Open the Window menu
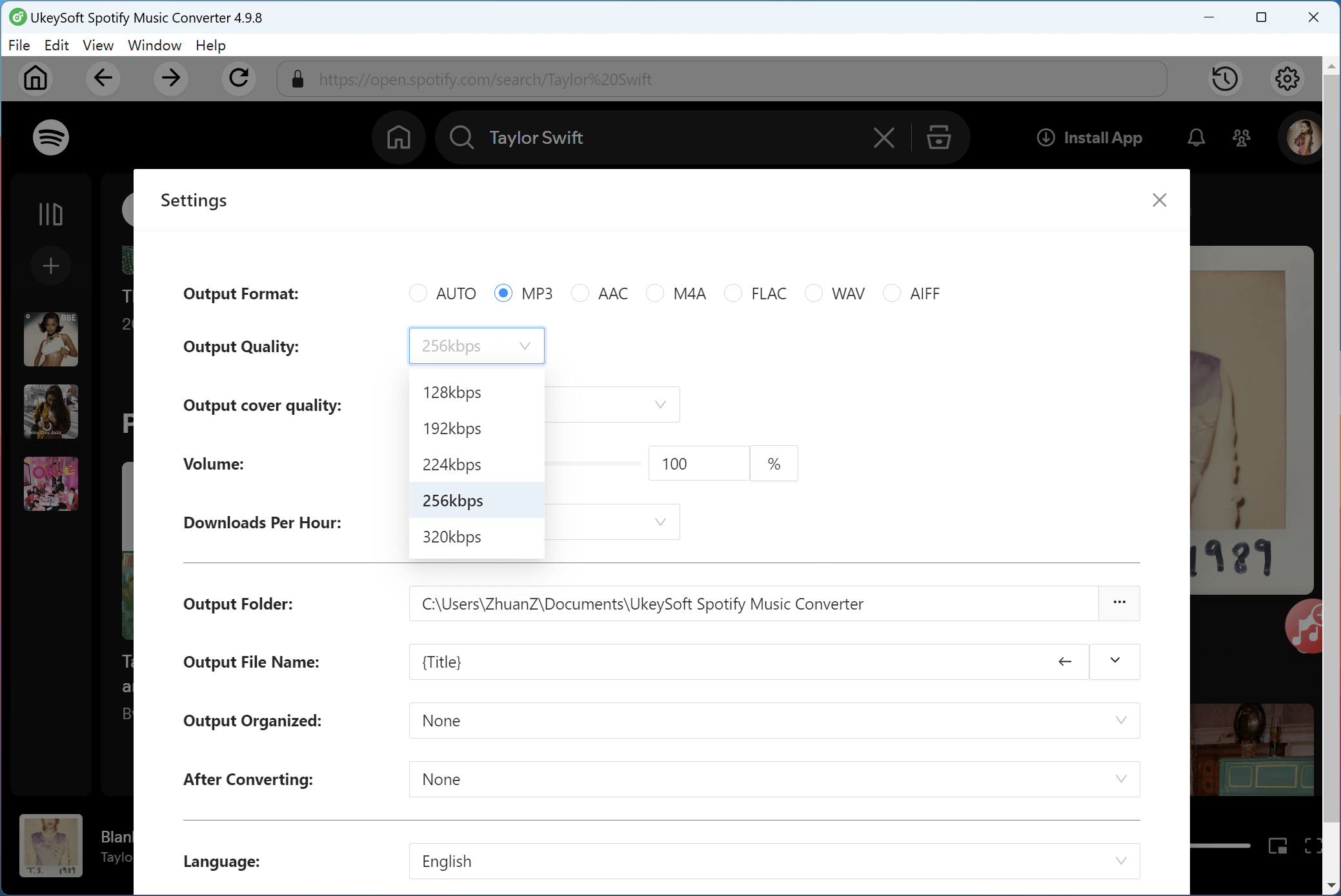Screen dimensions: 1341x896 coord(154,45)
